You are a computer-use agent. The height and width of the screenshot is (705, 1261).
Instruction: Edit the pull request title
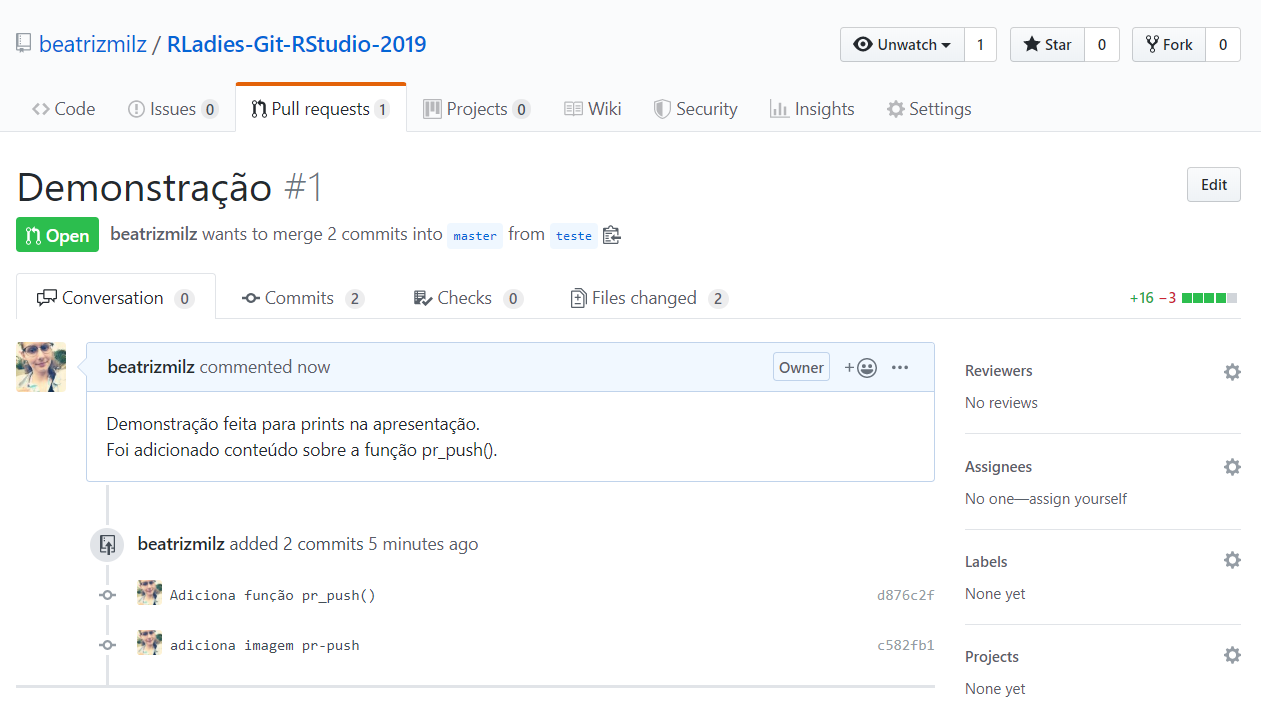pyautogui.click(x=1214, y=185)
